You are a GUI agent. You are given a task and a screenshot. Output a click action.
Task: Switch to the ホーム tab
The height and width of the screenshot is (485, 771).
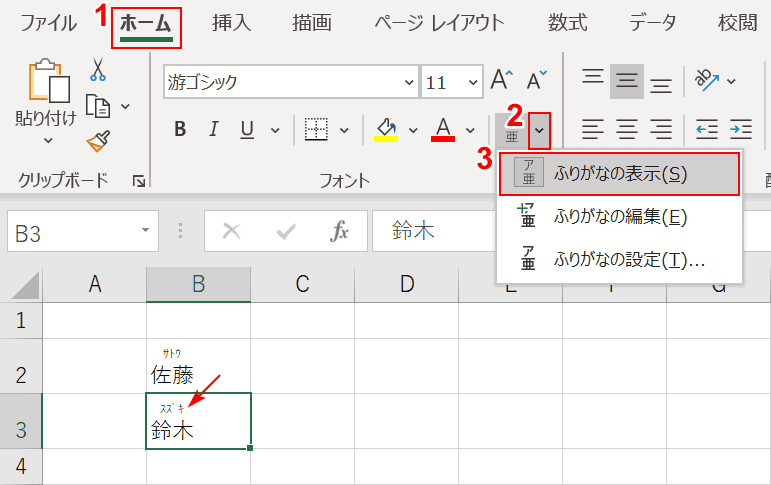[146, 23]
